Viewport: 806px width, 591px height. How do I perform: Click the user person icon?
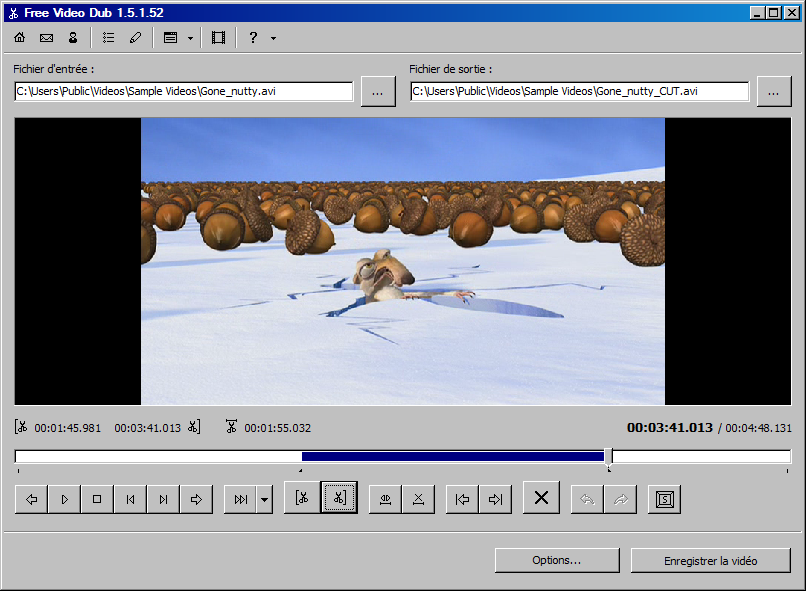[73, 38]
